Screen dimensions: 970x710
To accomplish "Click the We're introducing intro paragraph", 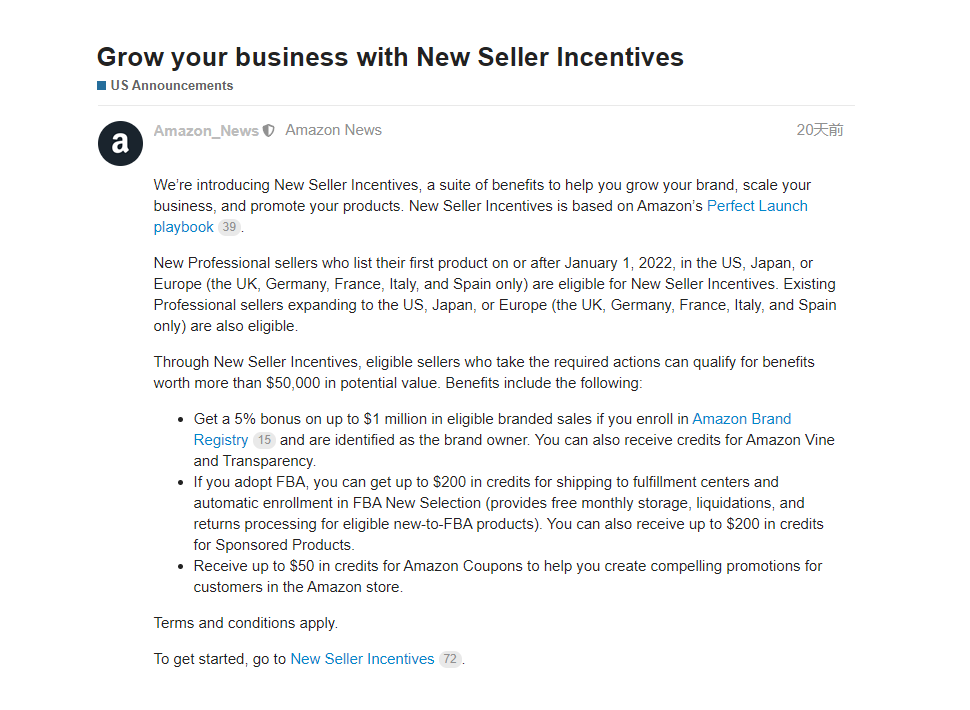I will point(482,206).
